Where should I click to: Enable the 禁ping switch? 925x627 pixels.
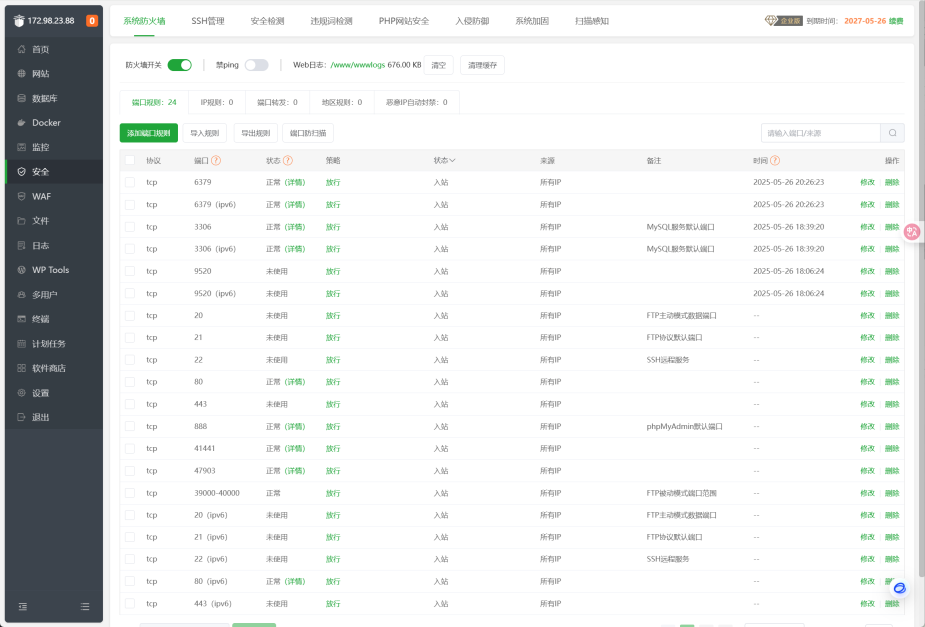tap(257, 65)
